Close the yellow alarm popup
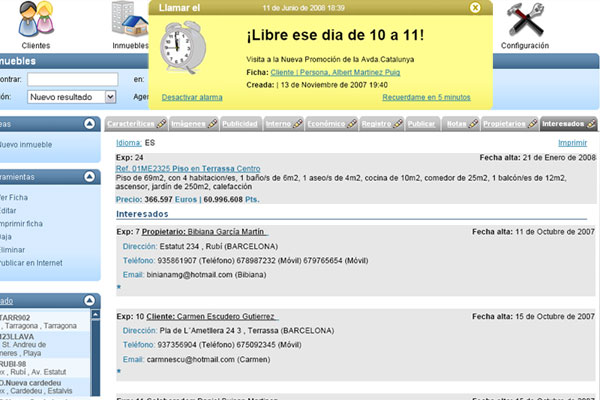The image size is (600, 400). [x=475, y=7]
